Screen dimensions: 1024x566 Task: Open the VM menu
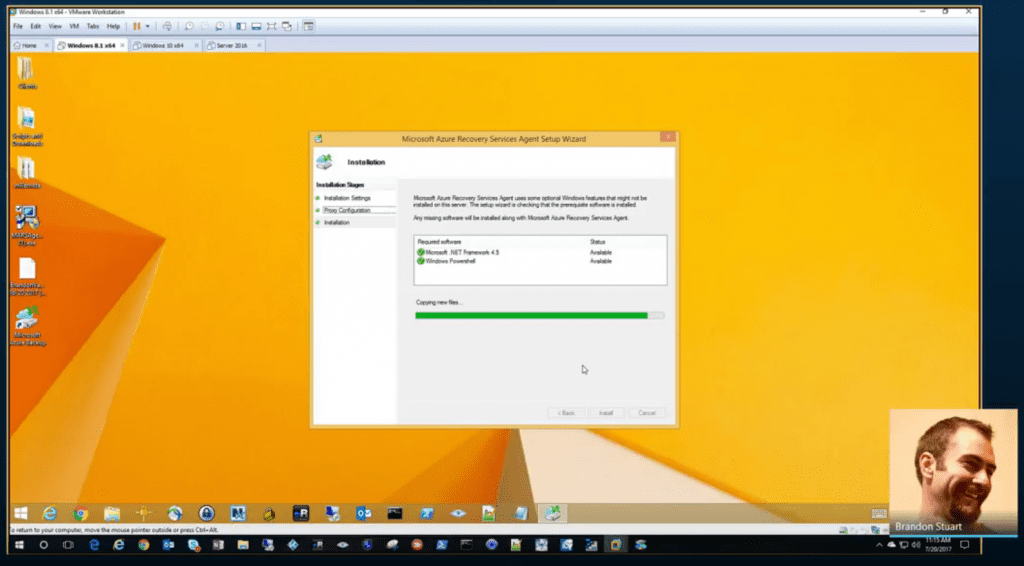pyautogui.click(x=73, y=25)
